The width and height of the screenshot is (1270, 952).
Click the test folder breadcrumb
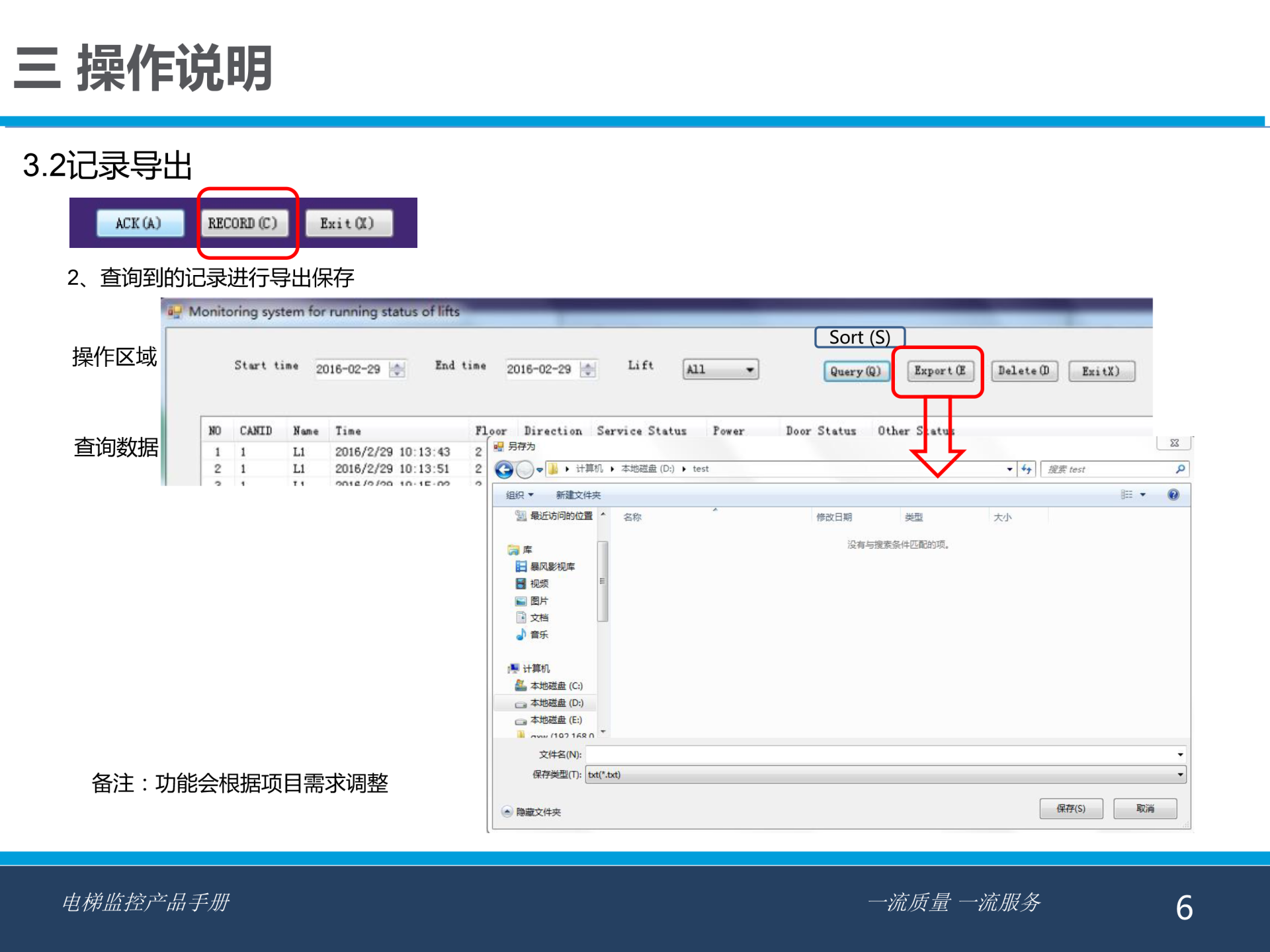coord(700,469)
